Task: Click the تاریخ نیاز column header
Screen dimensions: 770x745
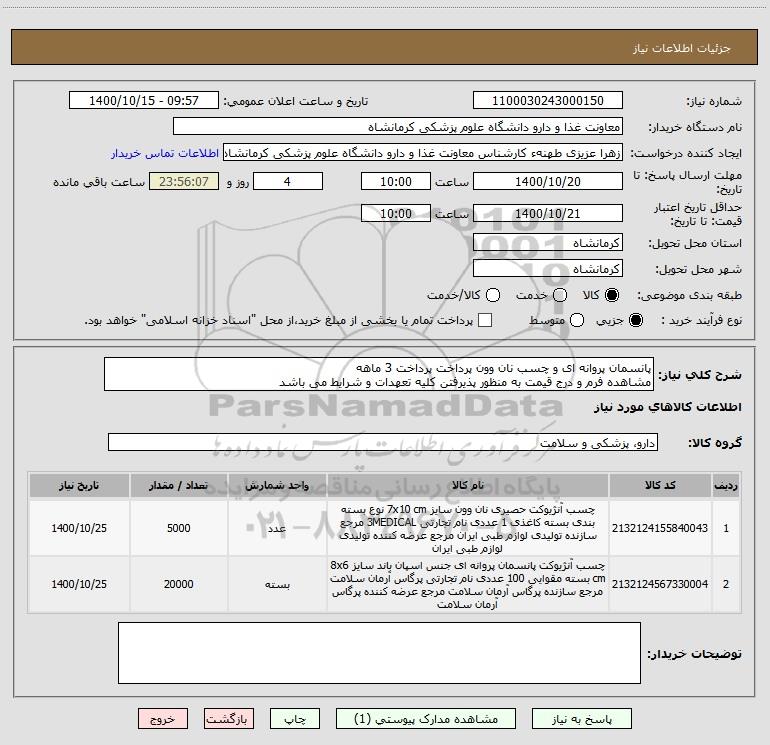Action: [x=79, y=485]
